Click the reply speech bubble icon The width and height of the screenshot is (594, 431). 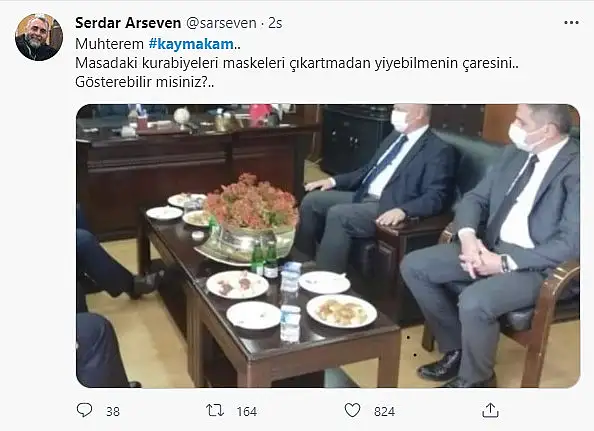84,410
